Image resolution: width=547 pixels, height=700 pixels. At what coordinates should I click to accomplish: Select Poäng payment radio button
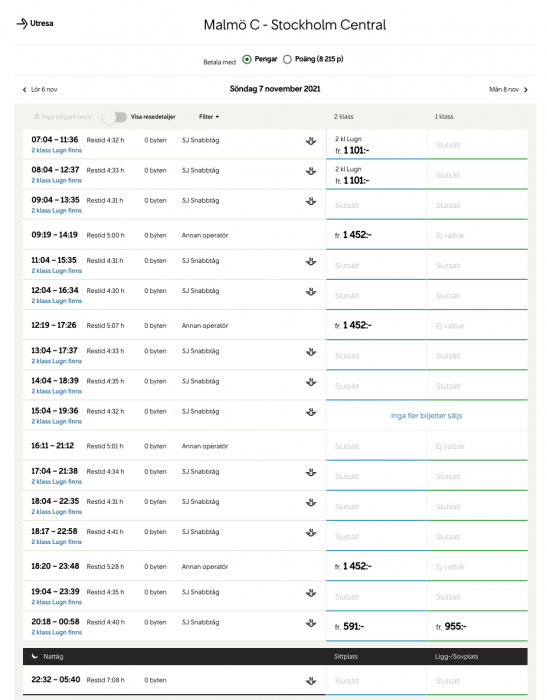point(288,59)
